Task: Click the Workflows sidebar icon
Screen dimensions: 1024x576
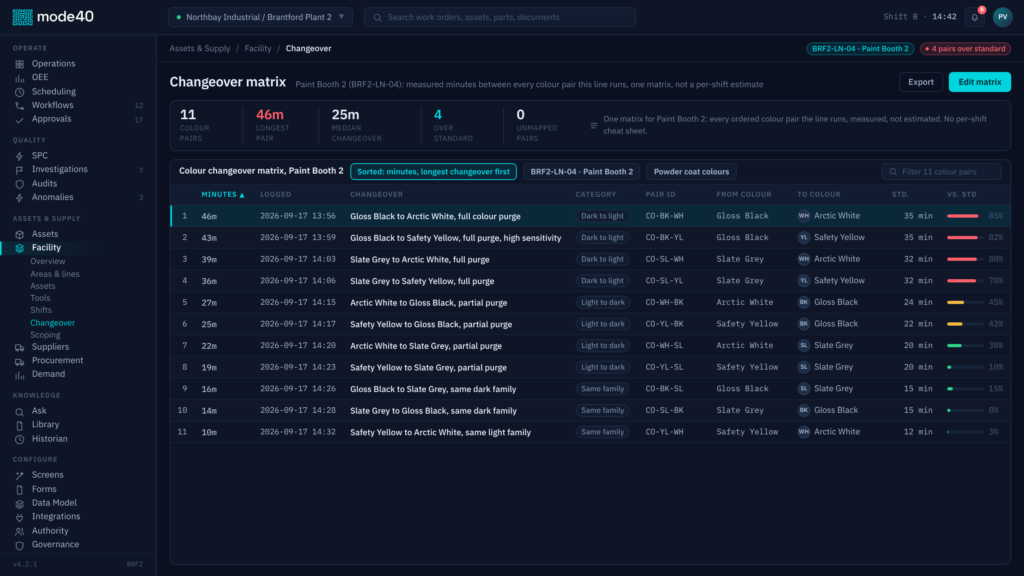Action: 20,106
